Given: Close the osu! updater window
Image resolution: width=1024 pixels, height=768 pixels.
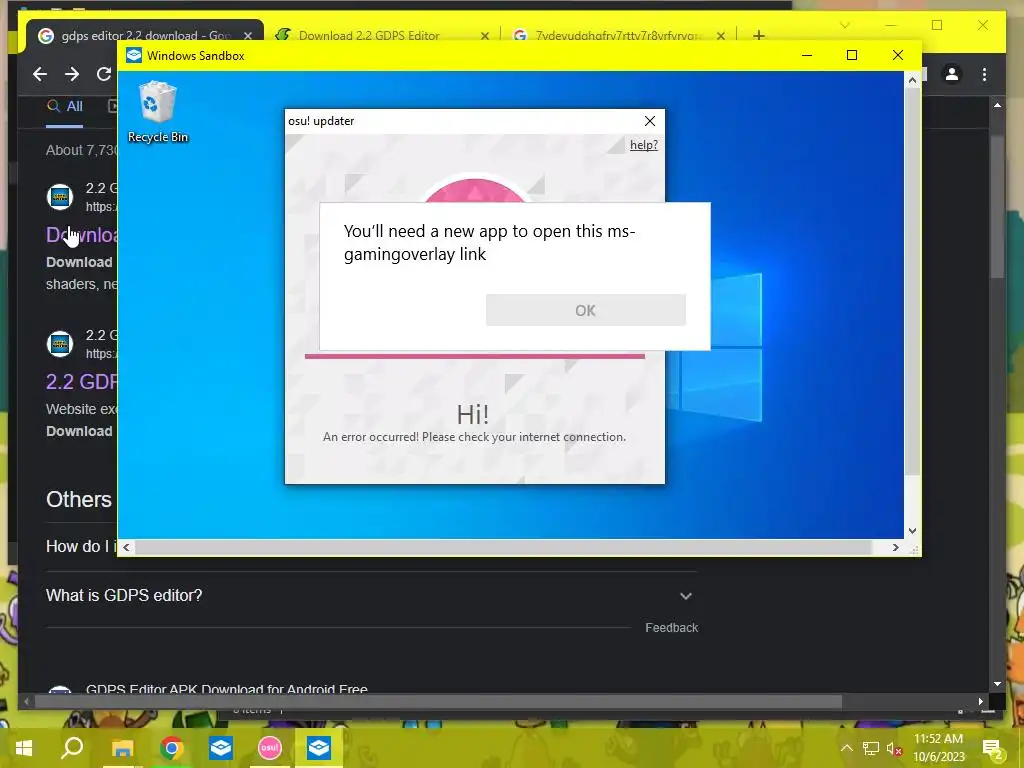Looking at the screenshot, I should (650, 121).
